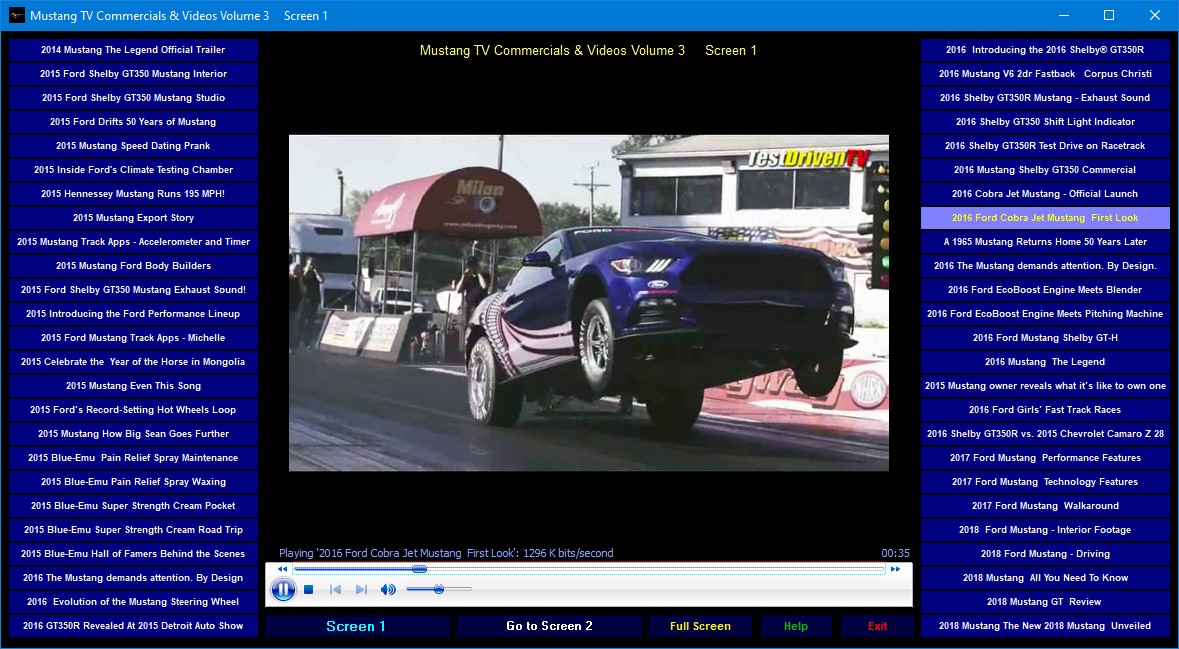Play 2015 Ford Shelby GT350 Mustang Exhaust Sound!
This screenshot has width=1179, height=649.
pyautogui.click(x=133, y=290)
